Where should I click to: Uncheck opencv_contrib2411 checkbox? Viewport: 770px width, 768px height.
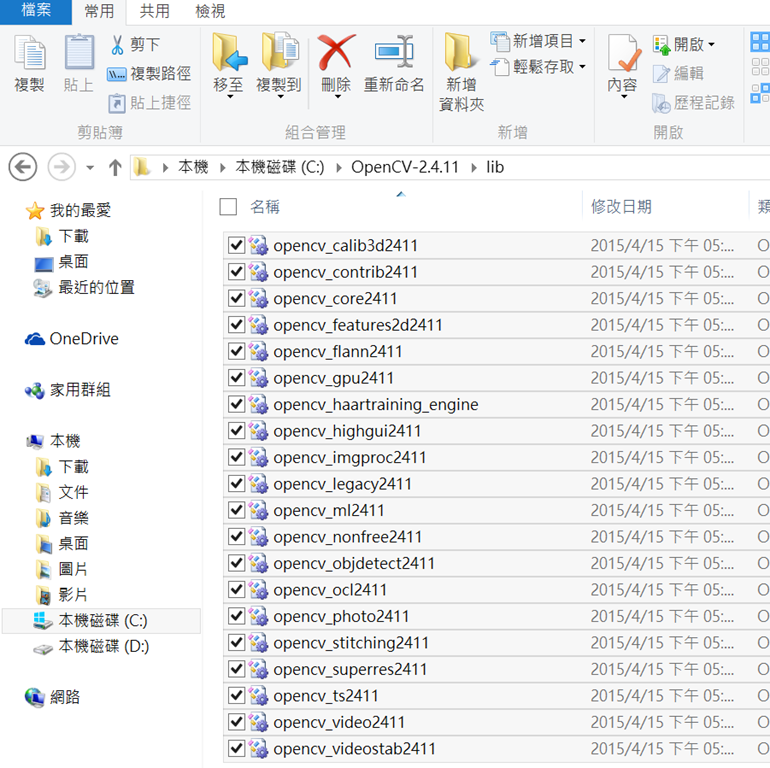coord(236,272)
